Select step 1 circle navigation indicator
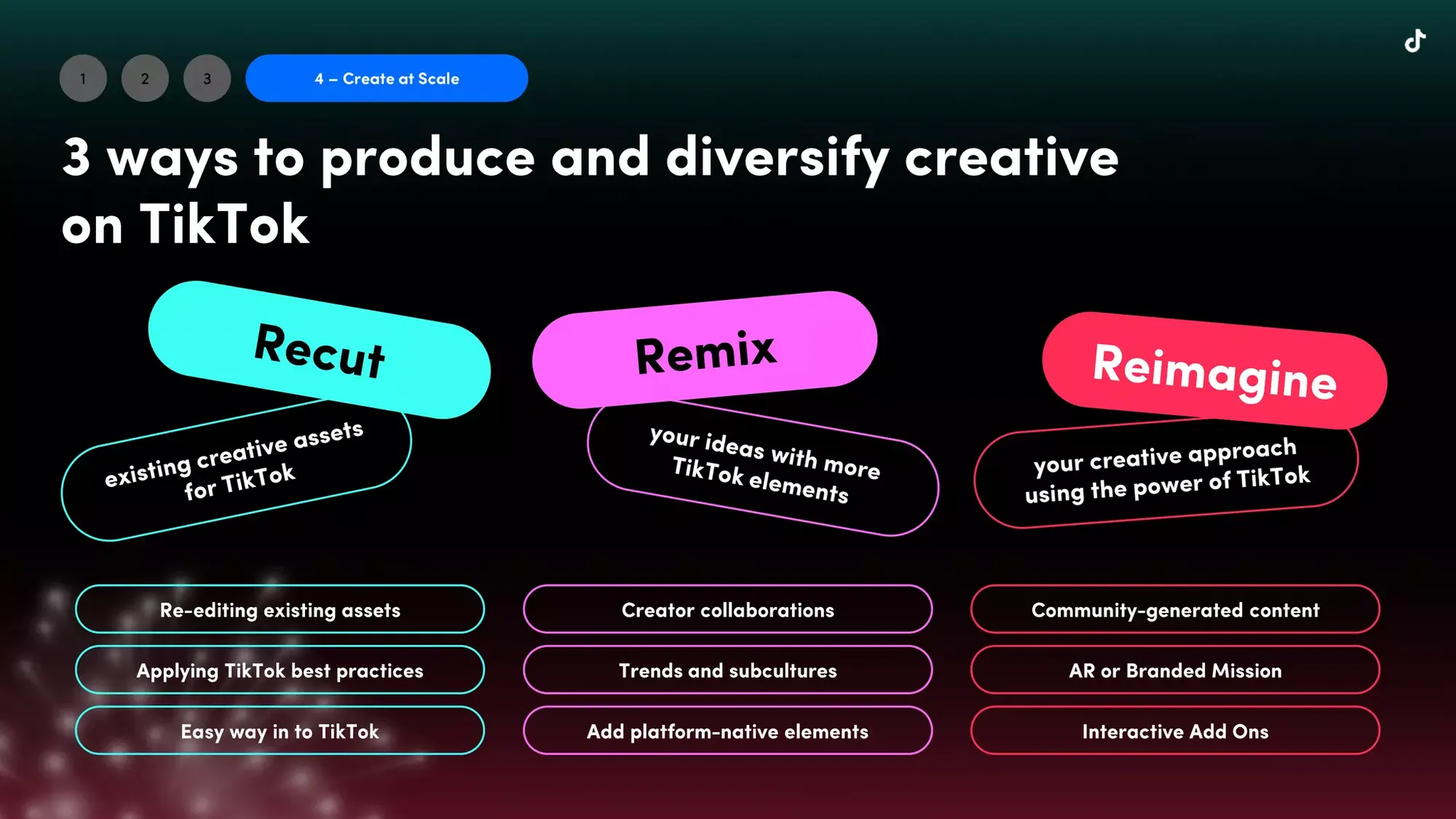1456x819 pixels. pyautogui.click(x=84, y=78)
